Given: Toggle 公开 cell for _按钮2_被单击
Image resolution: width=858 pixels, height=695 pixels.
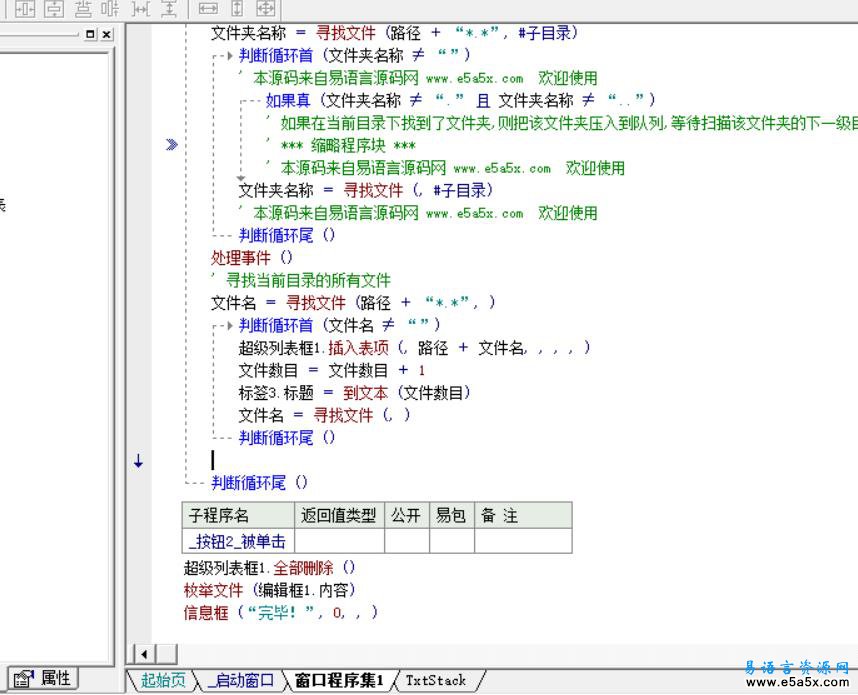Looking at the screenshot, I should [407, 541].
